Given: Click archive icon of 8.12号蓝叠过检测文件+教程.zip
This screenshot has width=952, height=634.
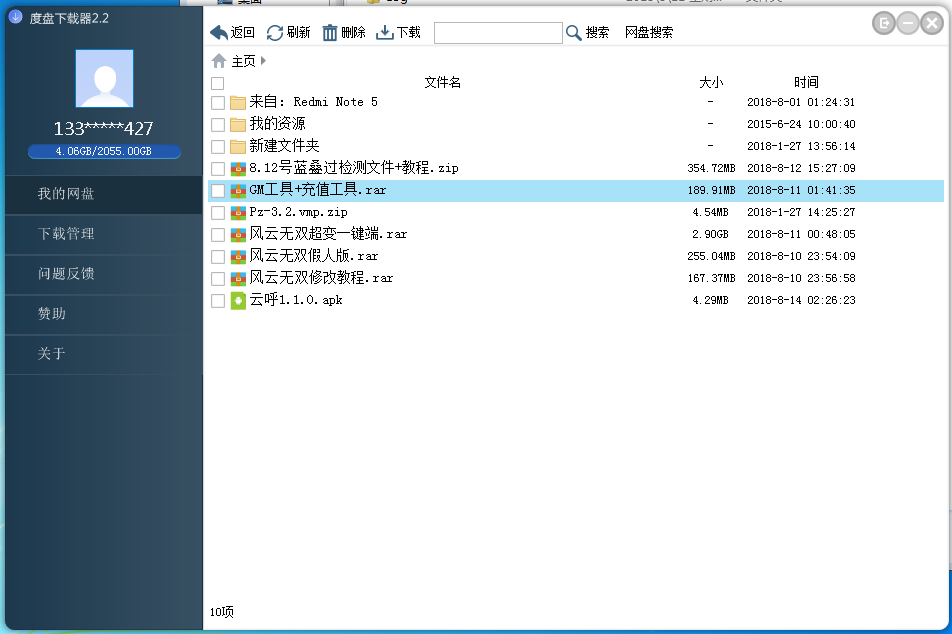Looking at the screenshot, I should click(x=238, y=168).
